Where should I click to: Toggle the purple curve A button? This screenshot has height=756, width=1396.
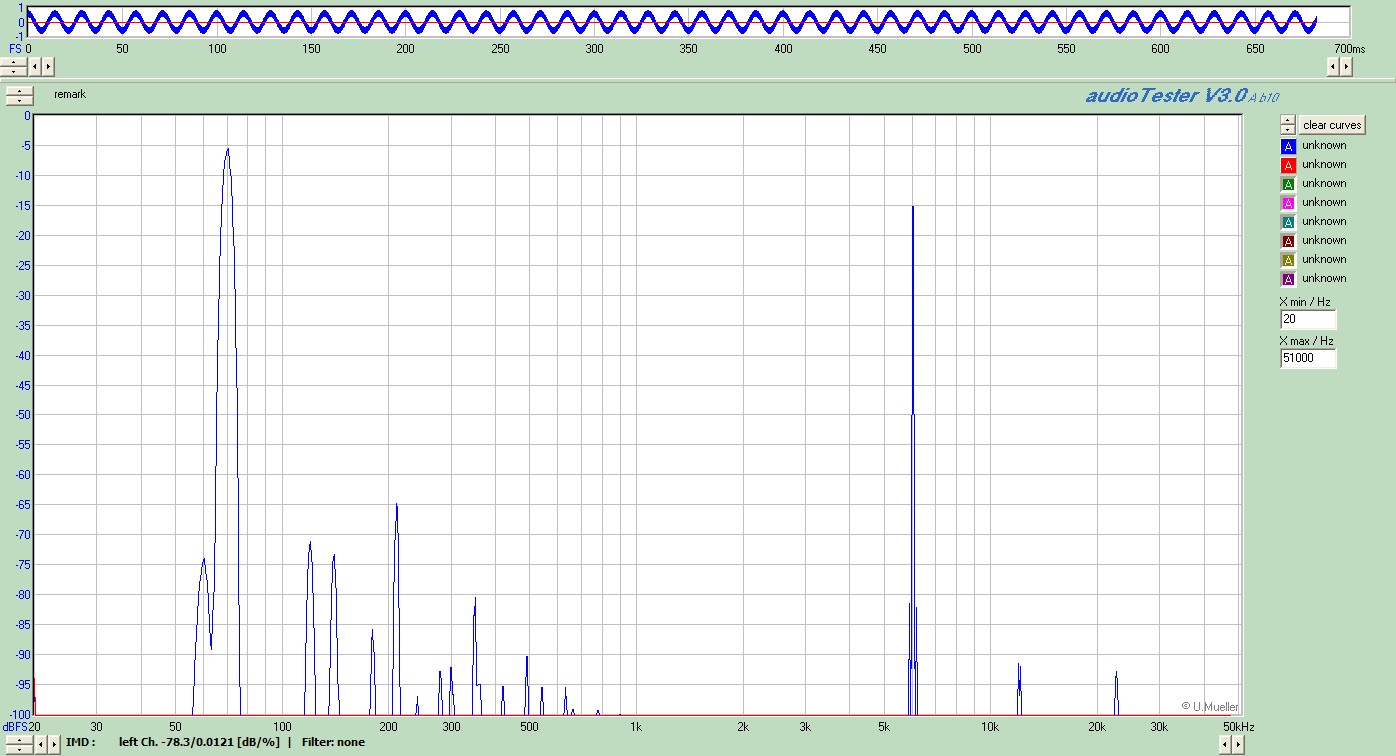pos(1288,279)
